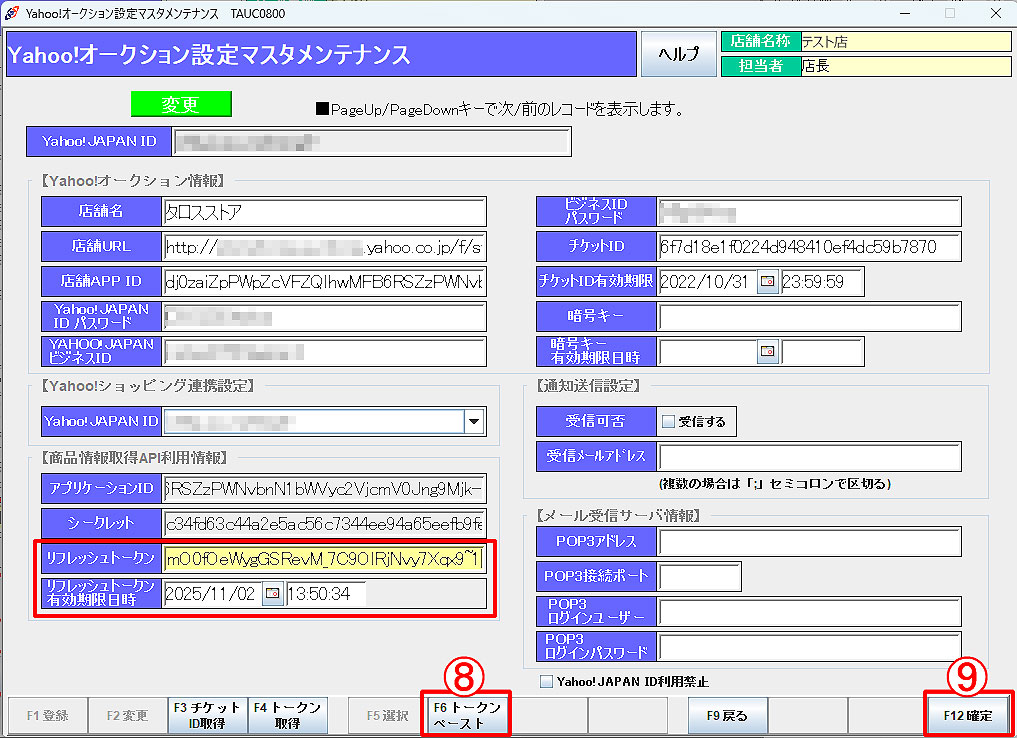Click the シークレット input field
Screen dimensions: 1017x738
[324, 523]
